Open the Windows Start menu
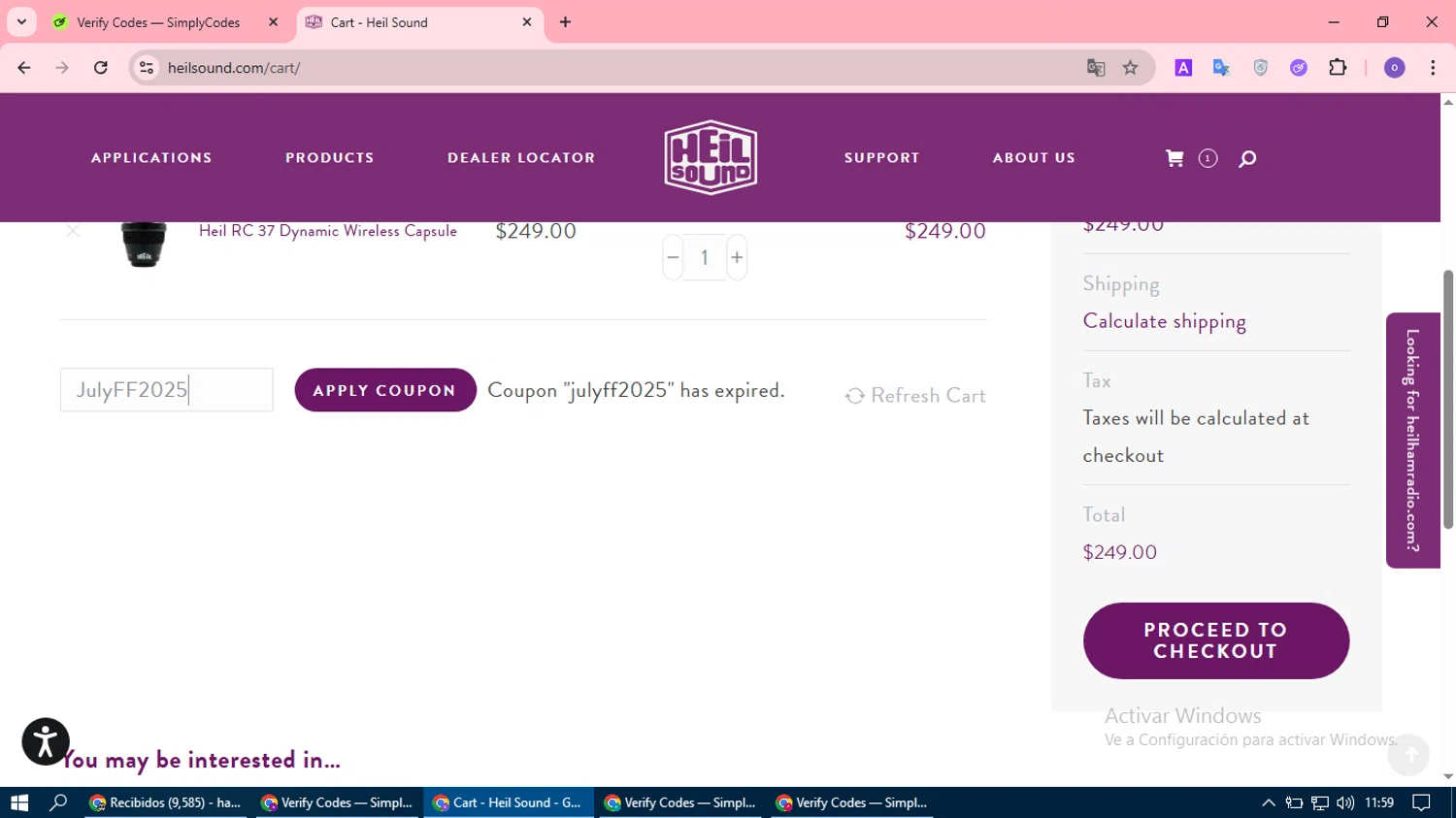The height and width of the screenshot is (818, 1456). pos(19,802)
